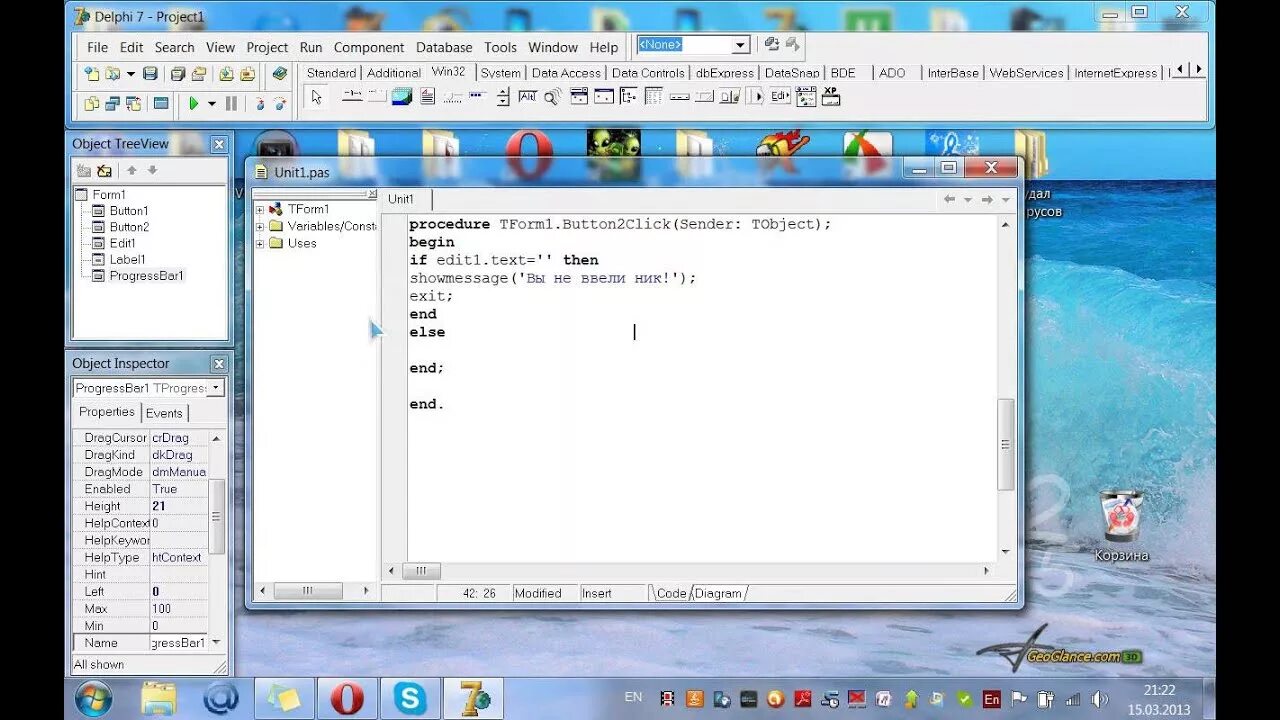Viewport: 1280px width, 720px height.
Task: Click the Pause debugger icon
Action: click(231, 103)
